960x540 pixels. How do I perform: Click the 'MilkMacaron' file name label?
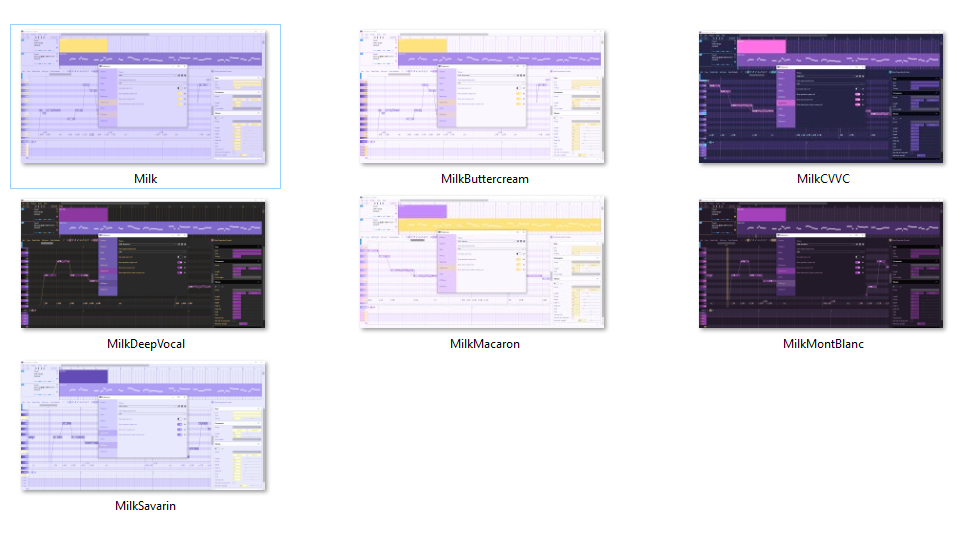(485, 344)
